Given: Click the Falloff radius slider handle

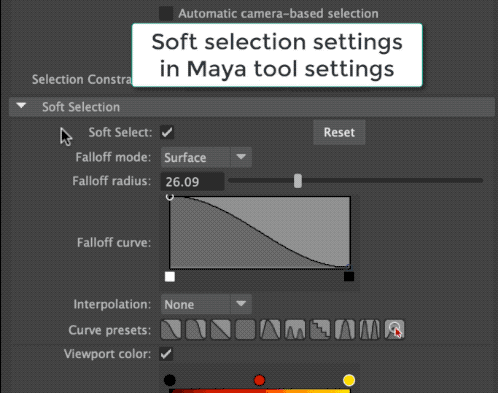Looking at the screenshot, I should point(298,181).
